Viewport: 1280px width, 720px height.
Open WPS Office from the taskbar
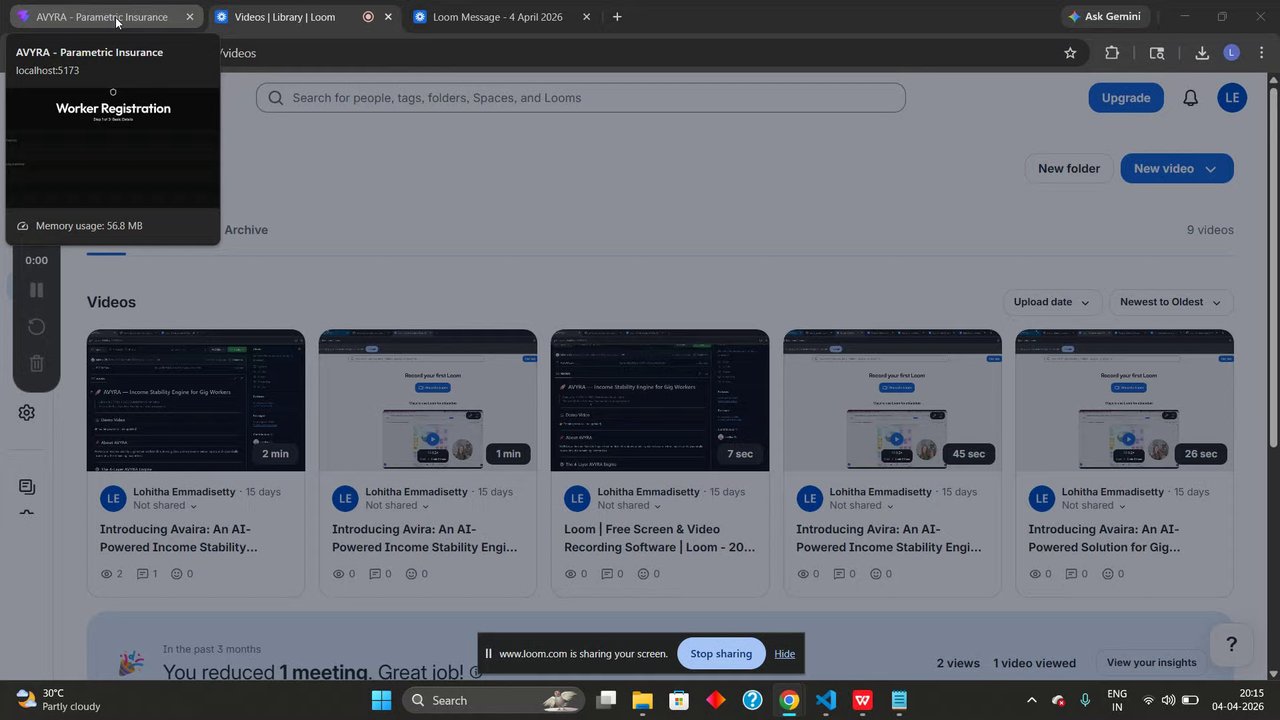point(863,700)
